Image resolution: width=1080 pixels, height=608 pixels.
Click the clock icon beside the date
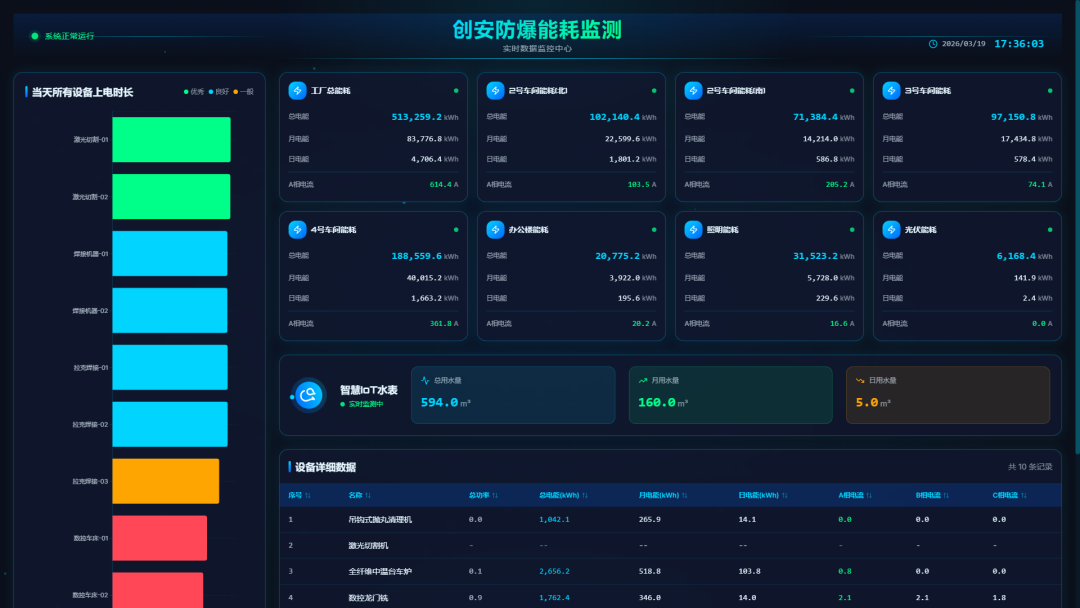933,44
